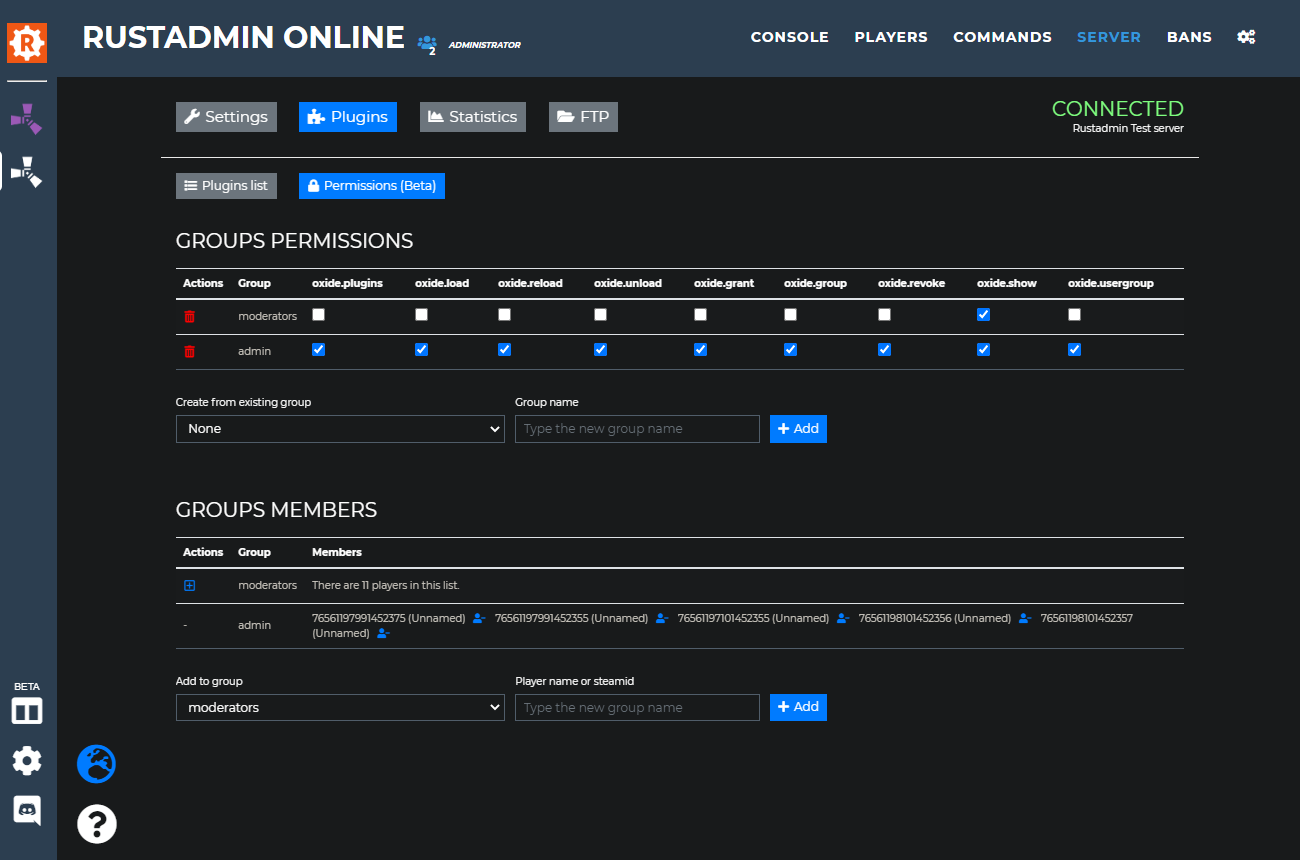Click the oxide.usergroup column header
Image resolution: width=1300 pixels, height=860 pixels.
click(x=1111, y=283)
